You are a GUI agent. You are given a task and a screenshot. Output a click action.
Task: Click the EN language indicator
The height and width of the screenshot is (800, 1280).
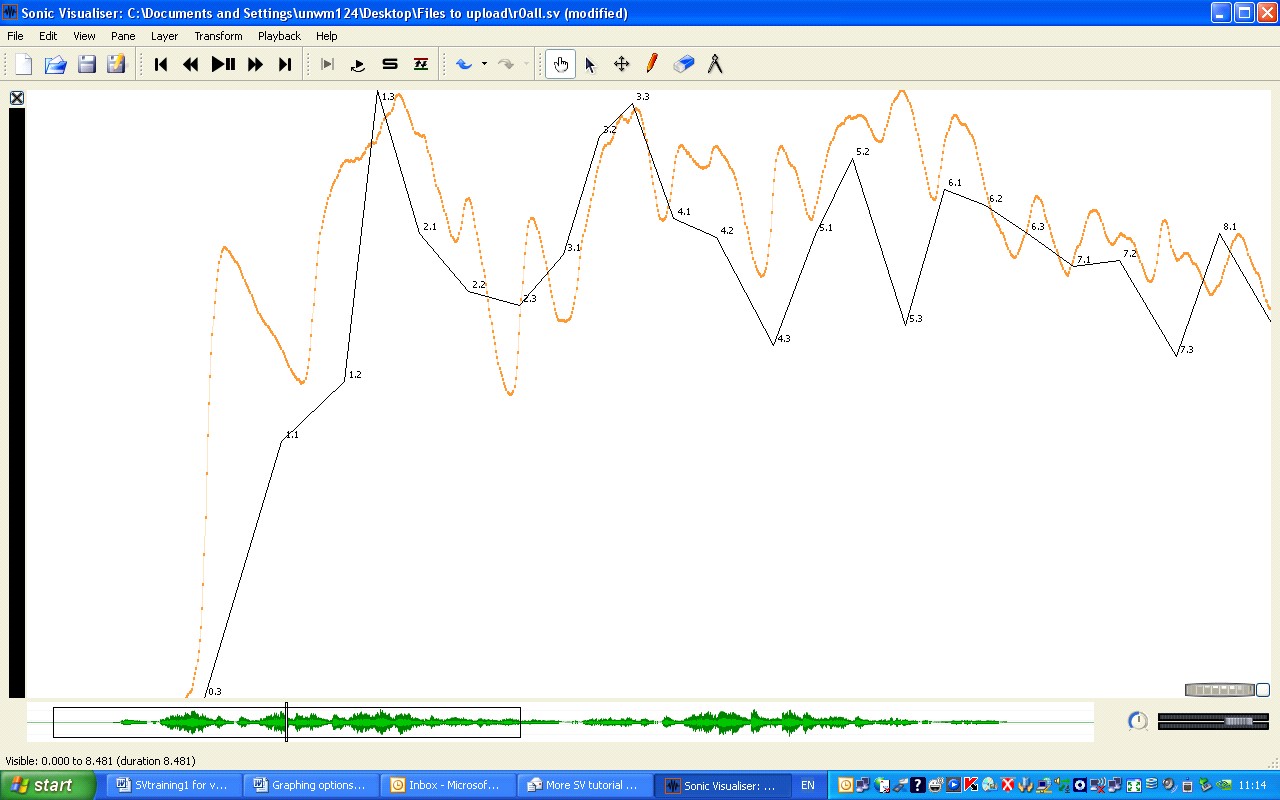click(x=808, y=785)
